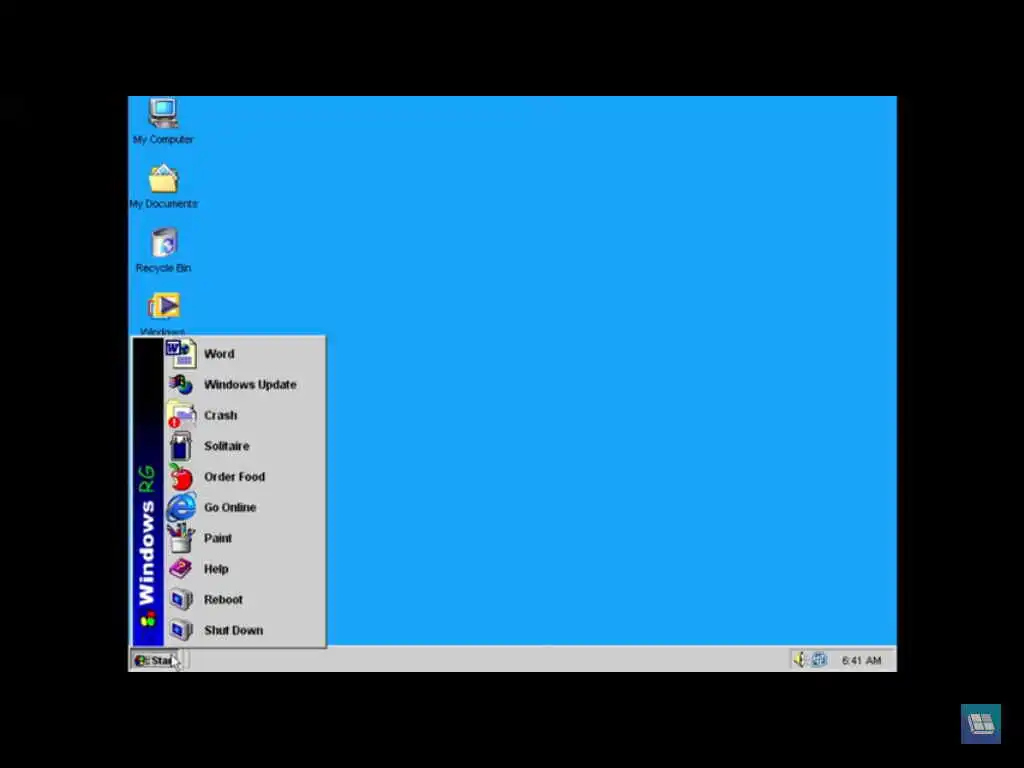
Task: Click the Help book icon
Action: point(181,569)
